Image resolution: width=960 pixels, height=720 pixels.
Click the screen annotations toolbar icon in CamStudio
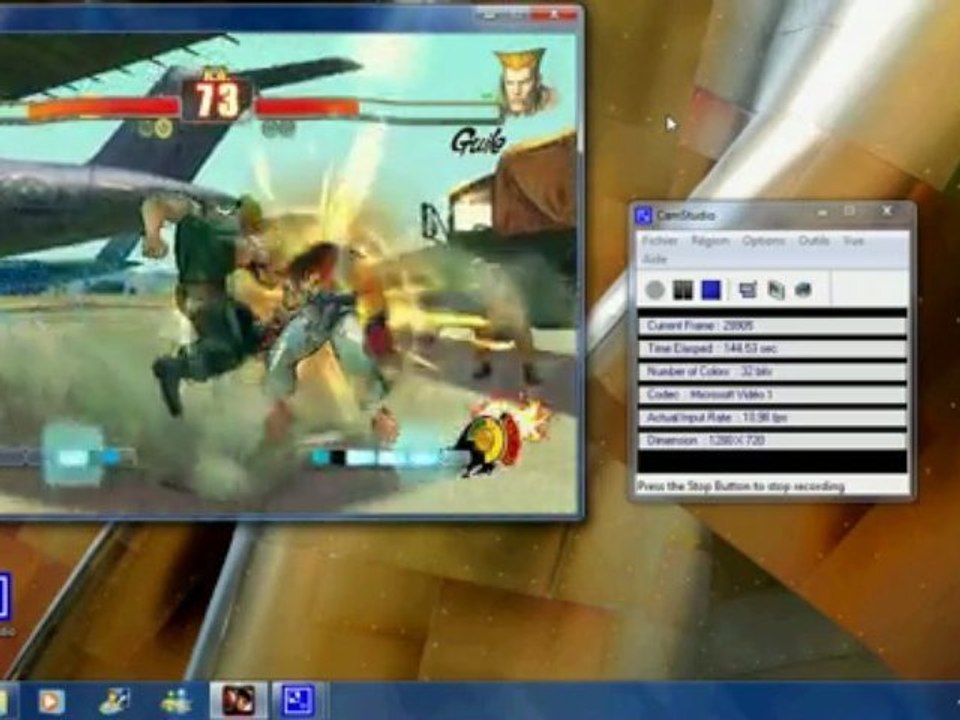[748, 290]
